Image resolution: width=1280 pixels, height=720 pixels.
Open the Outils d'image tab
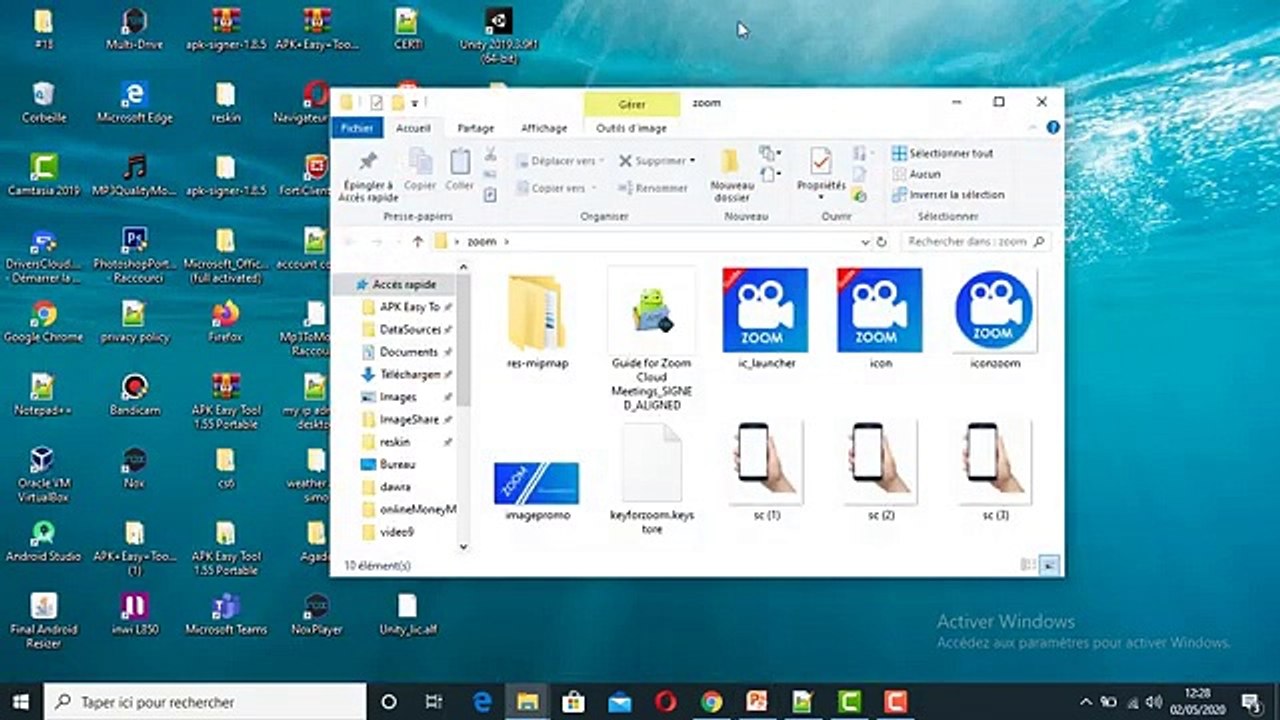(631, 128)
